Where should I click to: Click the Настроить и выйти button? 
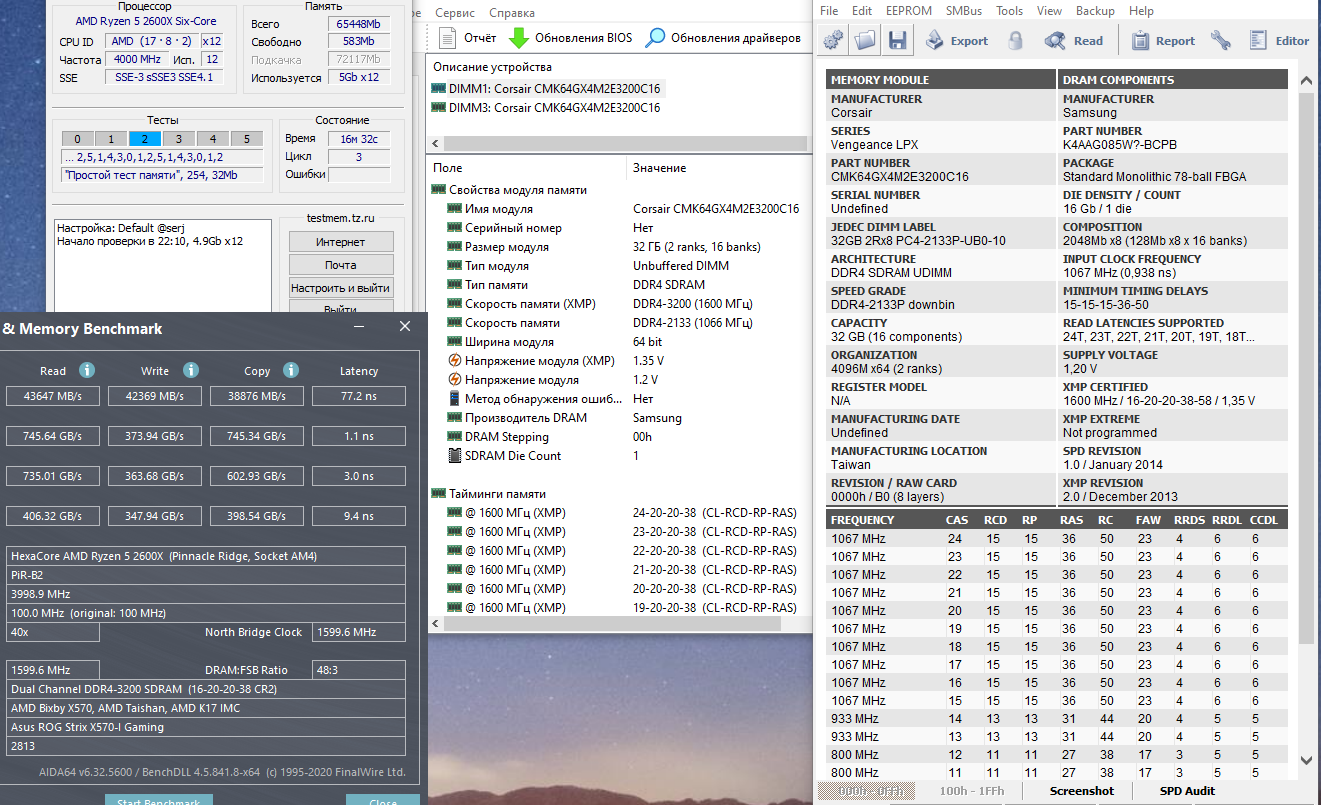coord(341,288)
